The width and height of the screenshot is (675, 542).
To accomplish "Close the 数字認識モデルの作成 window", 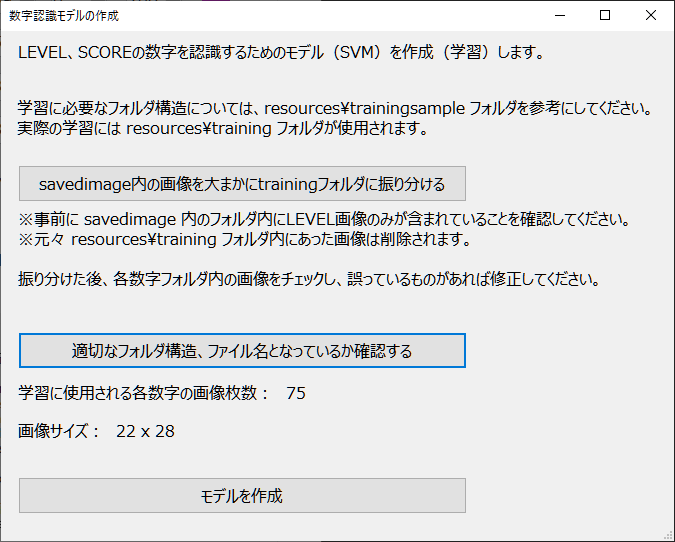I will (651, 15).
